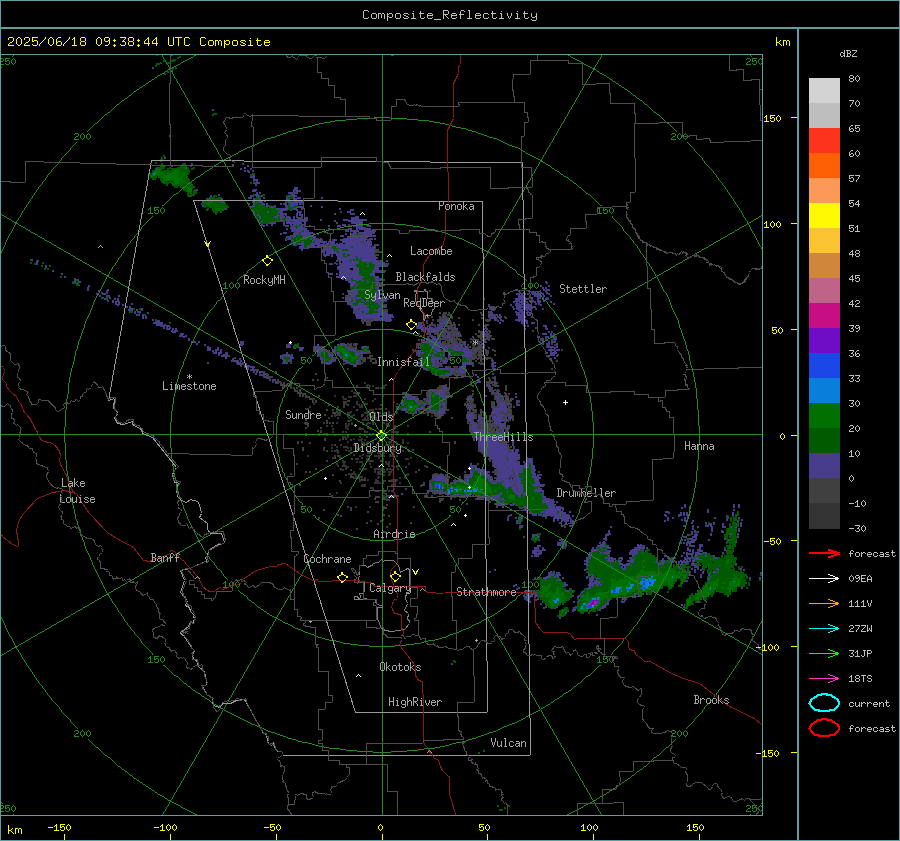Click the Lake Louise label

tap(77, 491)
